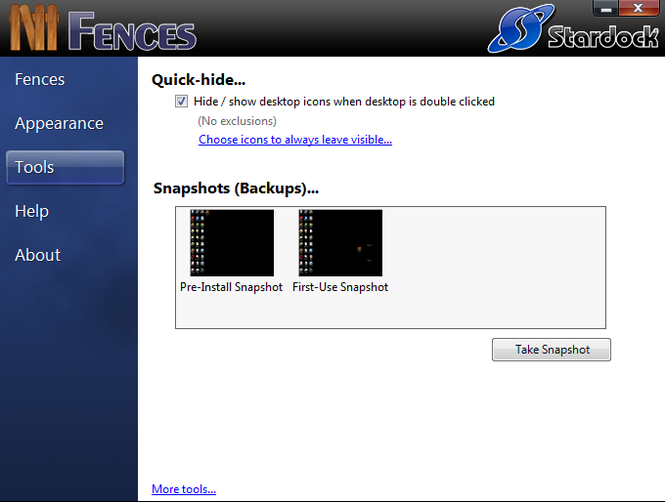Open the Fences sidebar section
The width and height of the screenshot is (665, 502).
click(x=40, y=79)
